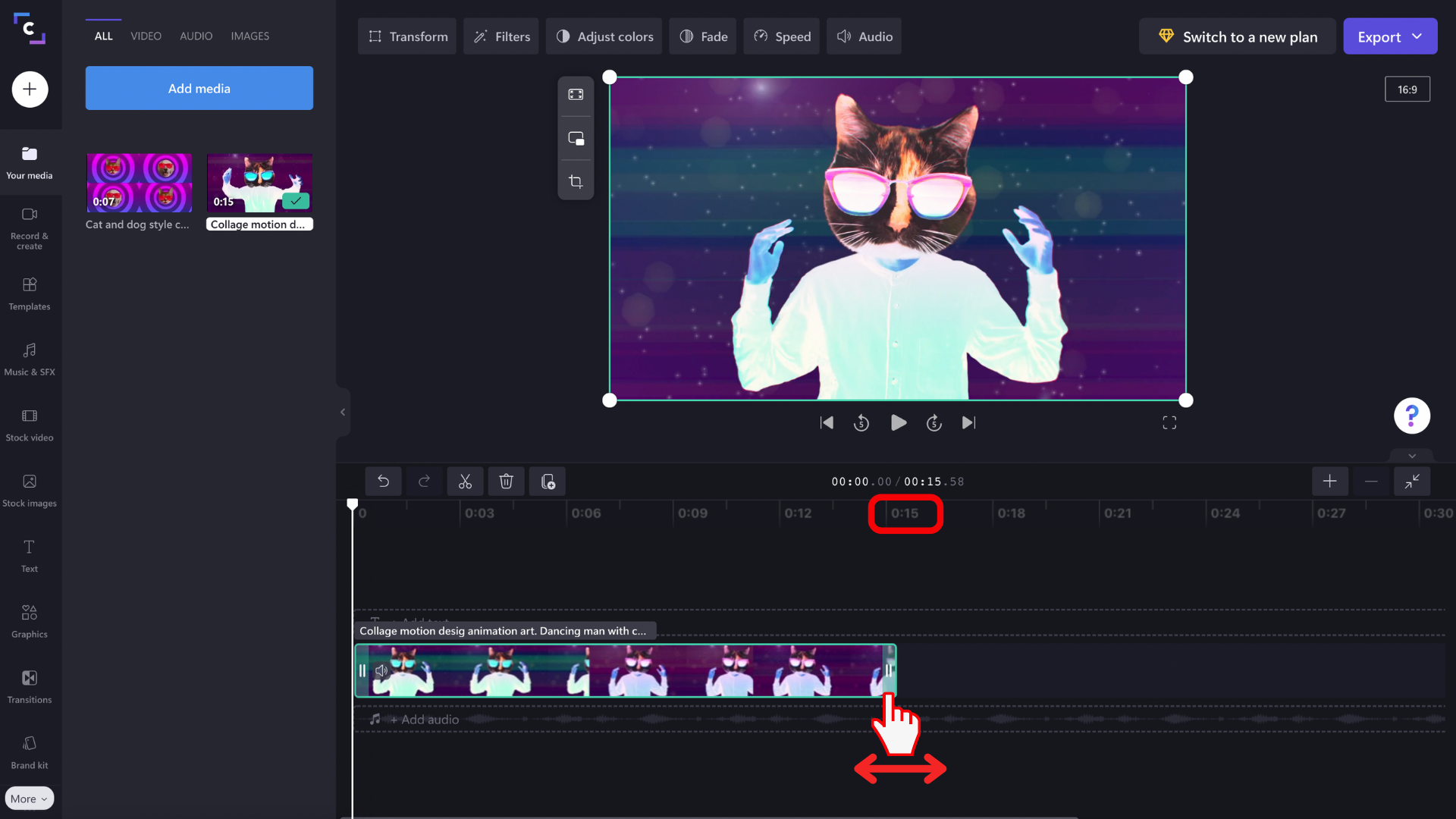
Task: Open Music & SFX from the sidebar
Action: coord(30,358)
